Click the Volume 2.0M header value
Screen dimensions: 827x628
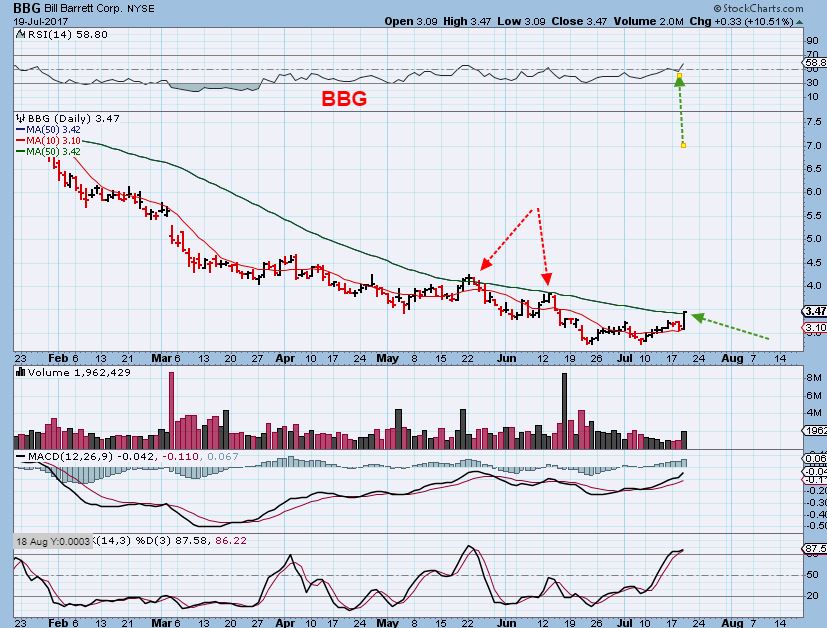tap(648, 22)
